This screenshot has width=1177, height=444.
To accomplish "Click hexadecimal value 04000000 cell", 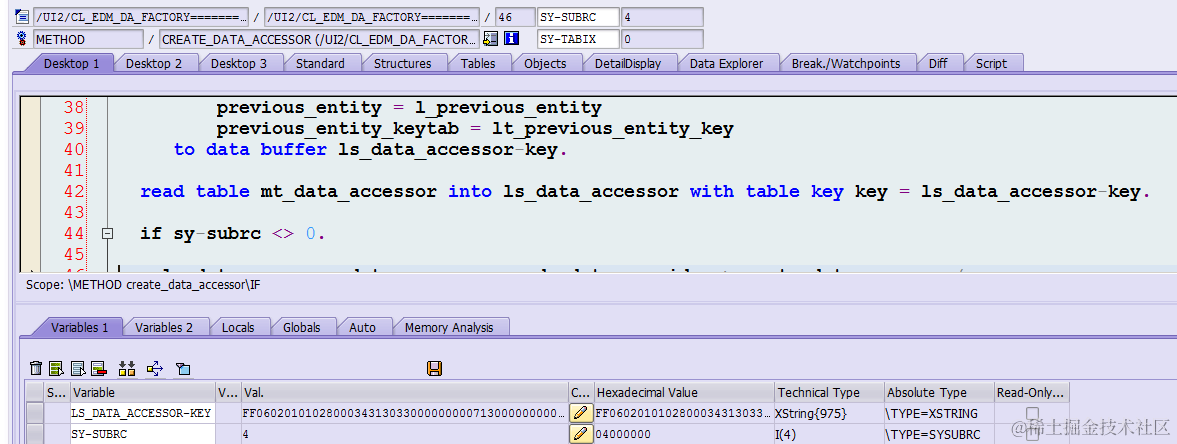I will click(x=683, y=433).
